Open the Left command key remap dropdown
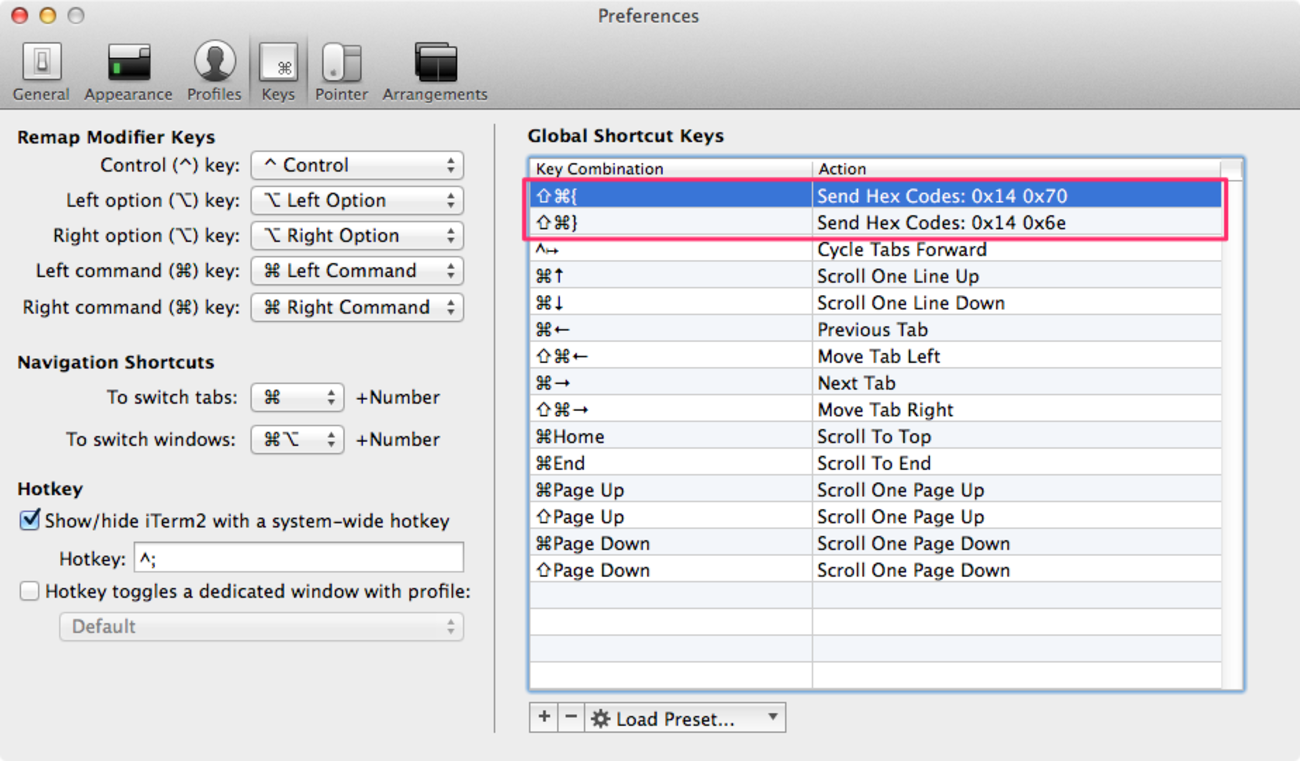 pyautogui.click(x=357, y=271)
